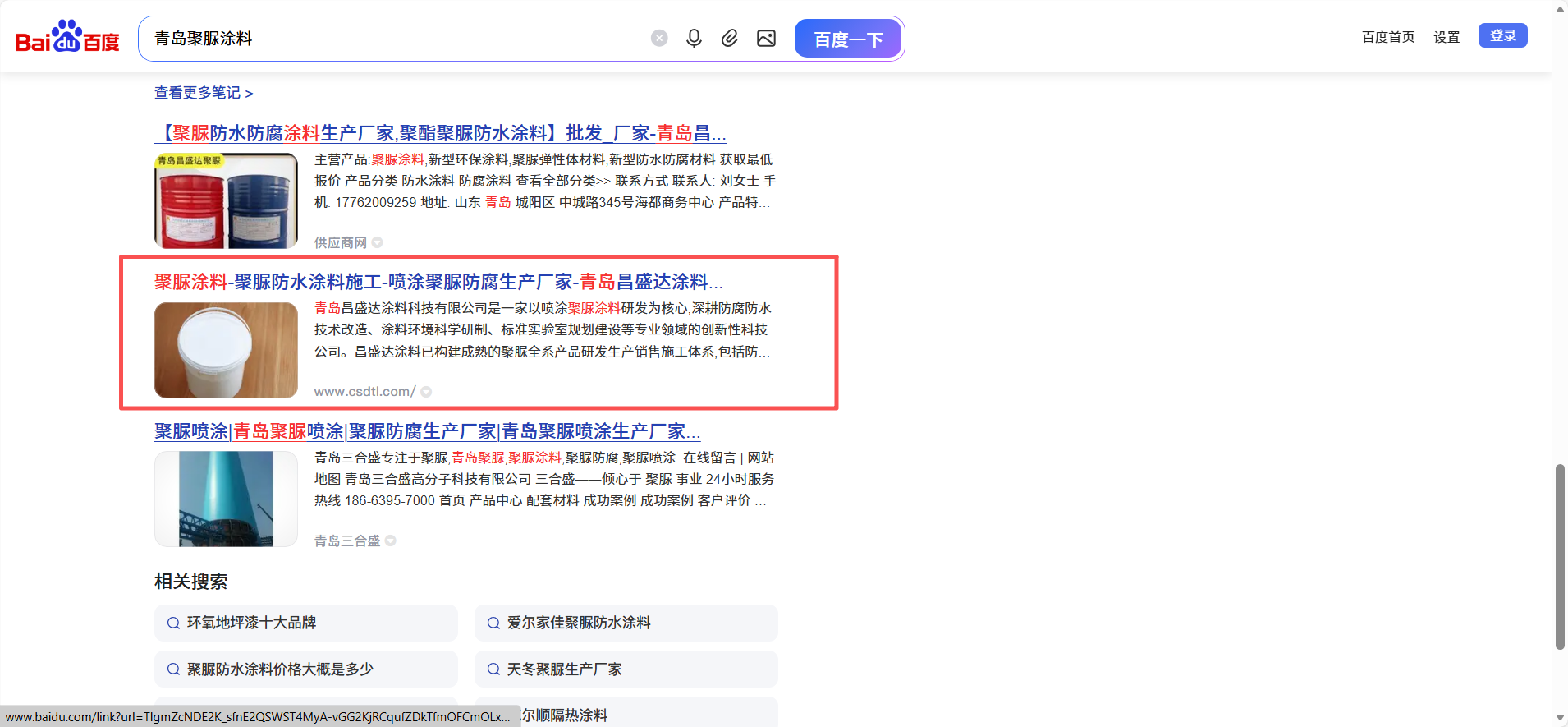
Task: Search related term 环氧地坪漆十大品牌
Action: (x=305, y=623)
